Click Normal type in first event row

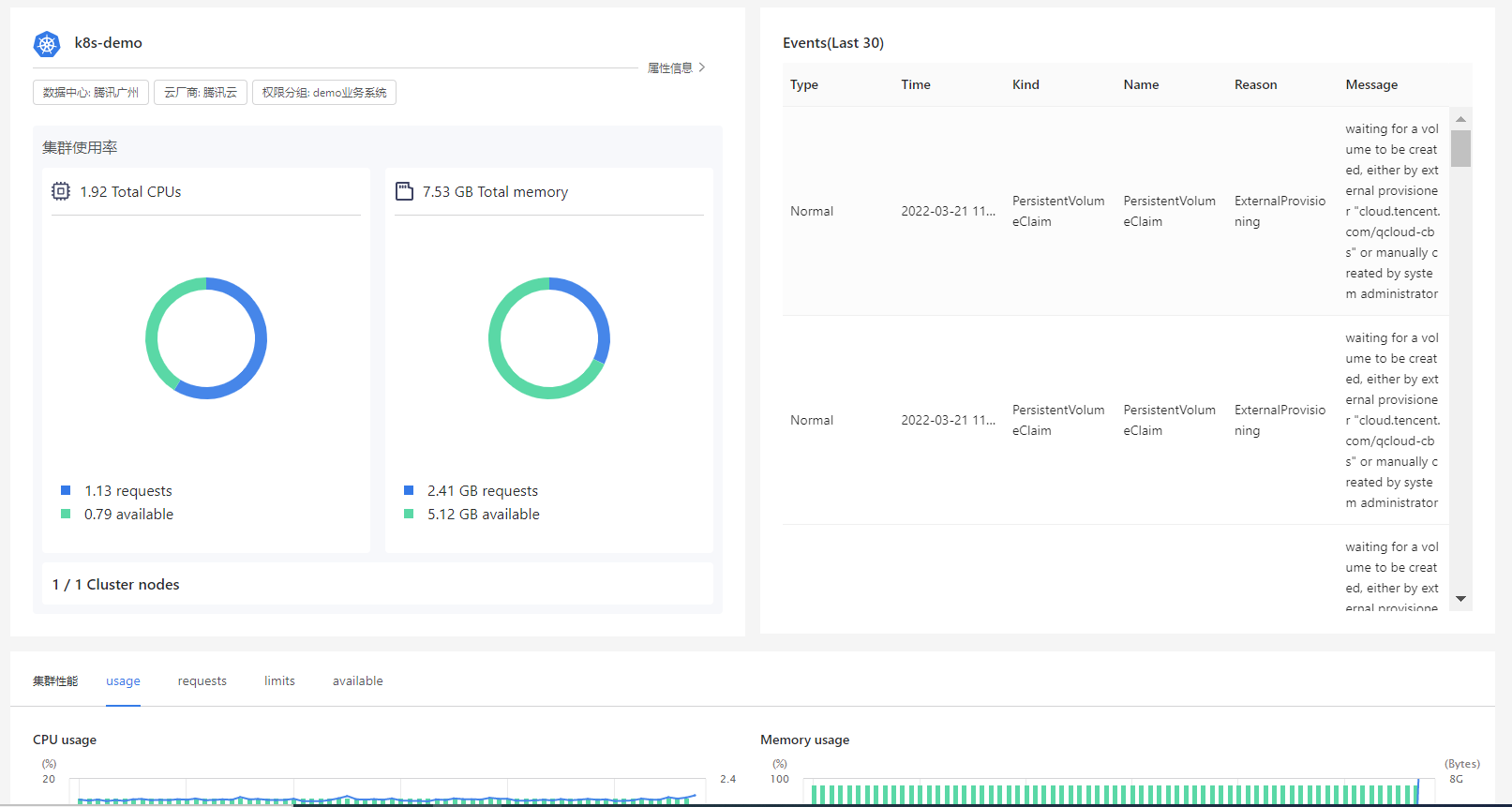(x=812, y=211)
